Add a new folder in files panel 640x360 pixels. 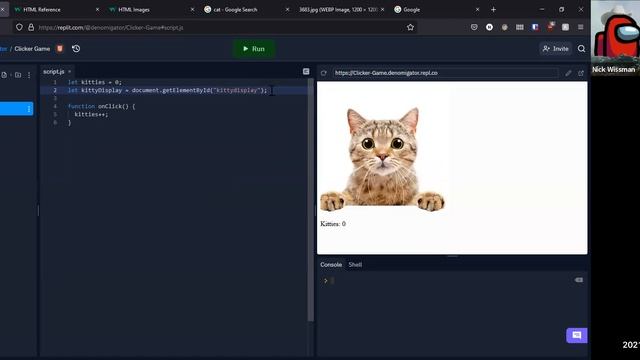pyautogui.click(x=18, y=75)
